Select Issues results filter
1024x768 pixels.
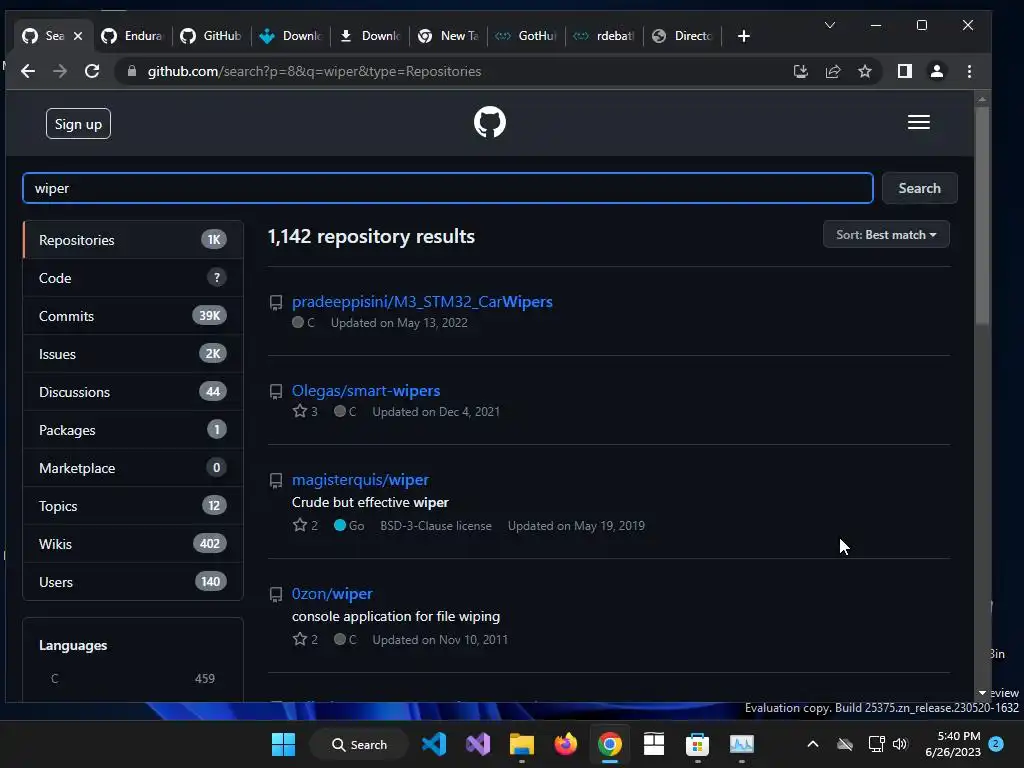point(133,354)
